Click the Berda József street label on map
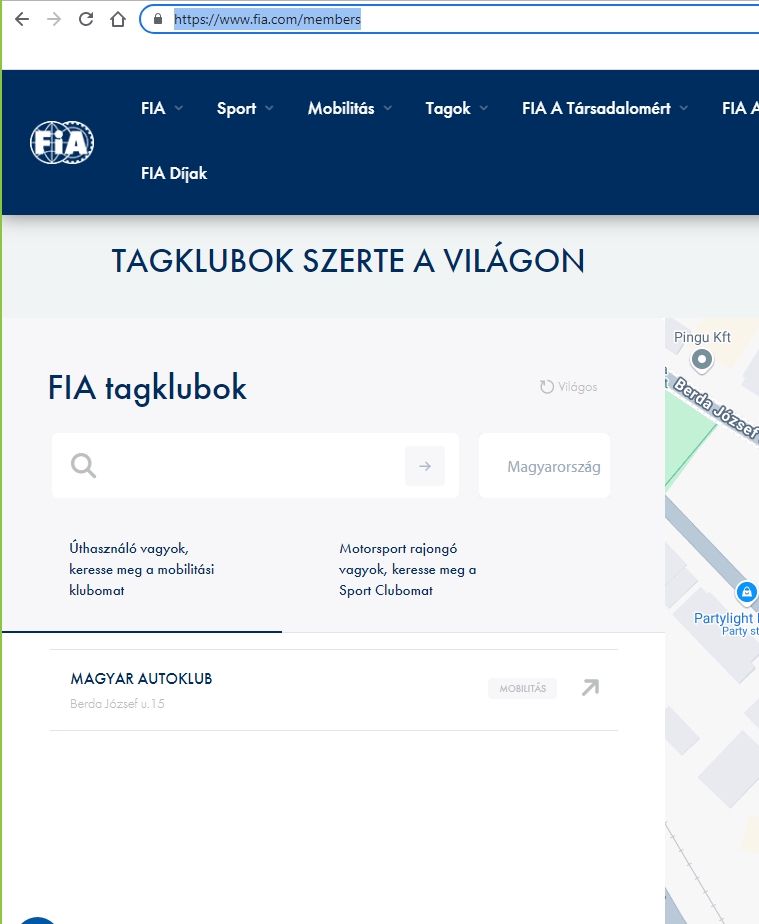759x924 pixels. coord(715,407)
